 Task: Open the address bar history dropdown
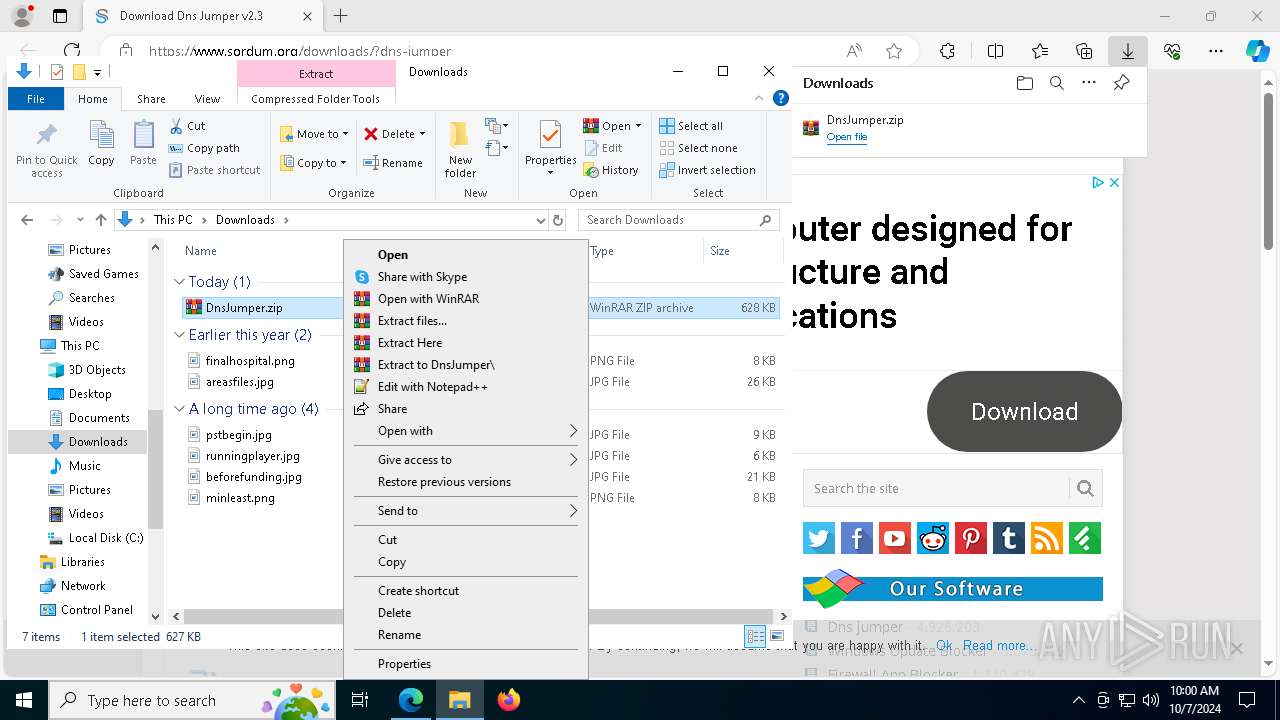[541, 220]
